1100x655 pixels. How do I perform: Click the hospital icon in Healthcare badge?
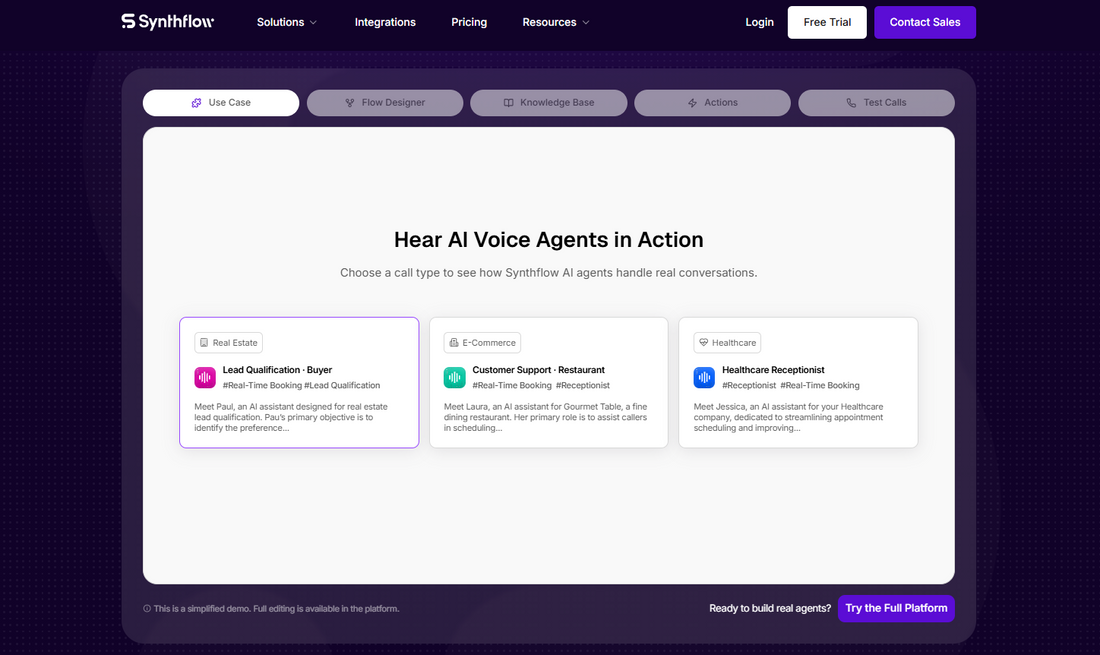[x=706, y=342]
